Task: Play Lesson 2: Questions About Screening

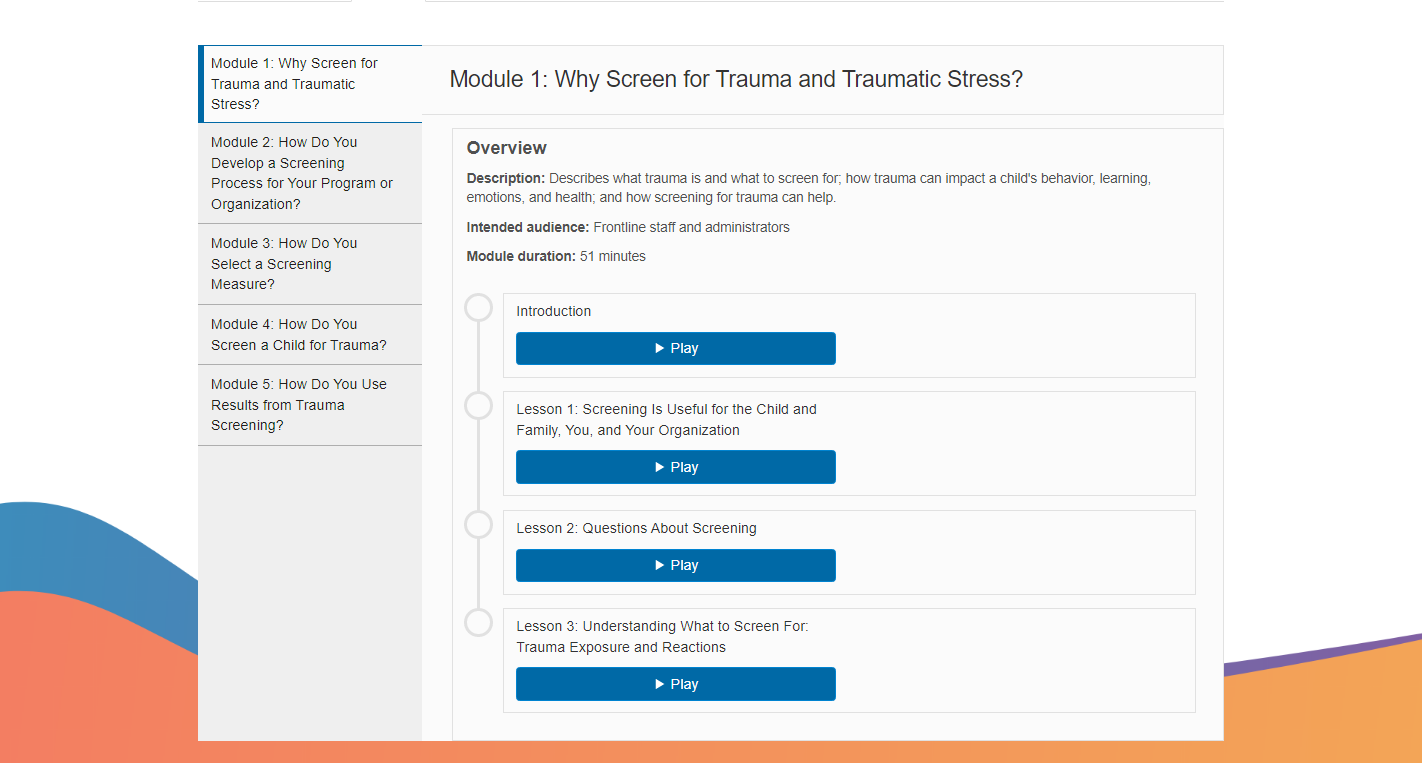Action: point(675,565)
